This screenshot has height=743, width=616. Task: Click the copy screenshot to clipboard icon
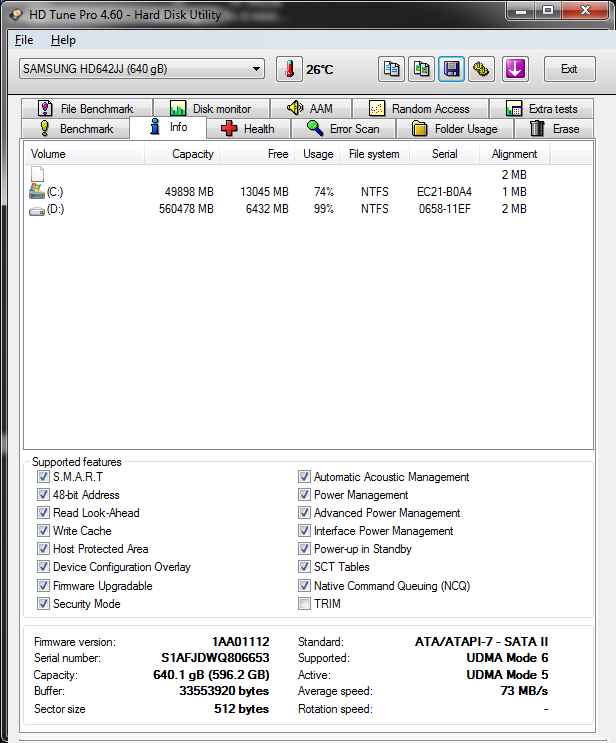(421, 69)
